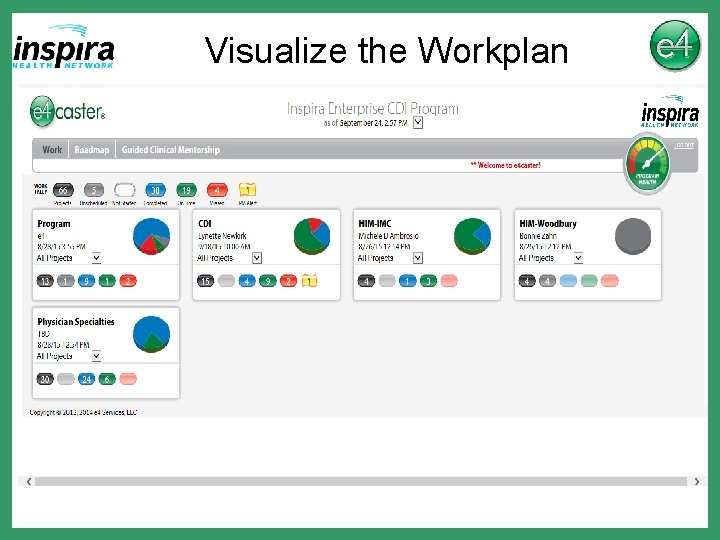Image resolution: width=720 pixels, height=540 pixels.
Task: Click the blue 24 badge in Physician Specialties
Action: click(86, 379)
